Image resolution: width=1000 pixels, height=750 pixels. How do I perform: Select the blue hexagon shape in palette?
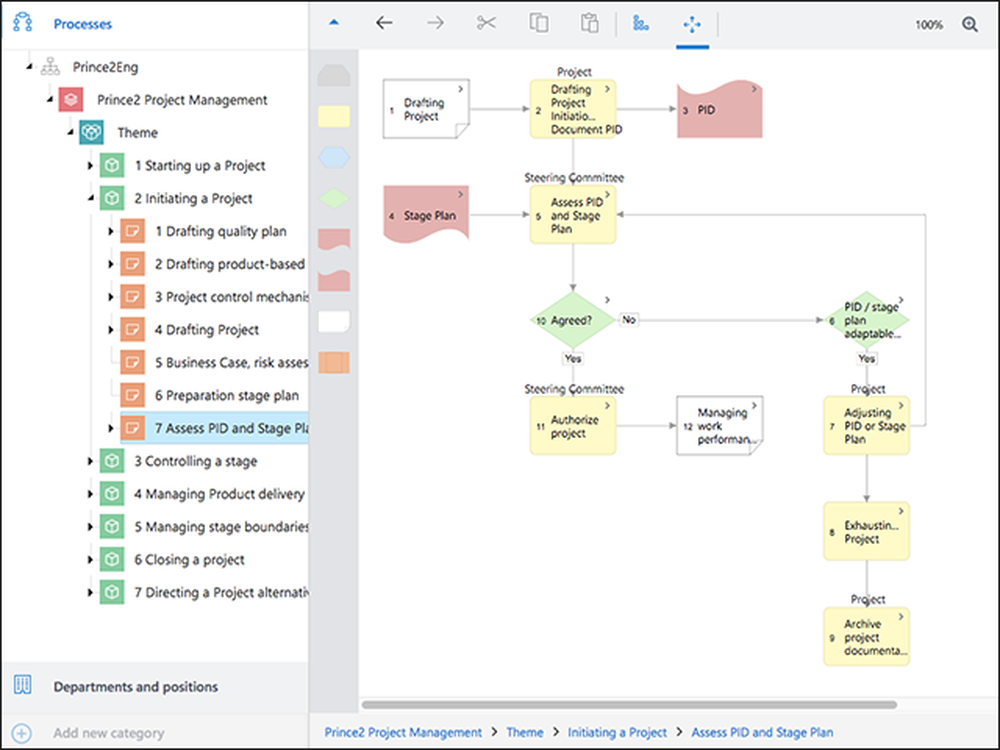point(334,157)
